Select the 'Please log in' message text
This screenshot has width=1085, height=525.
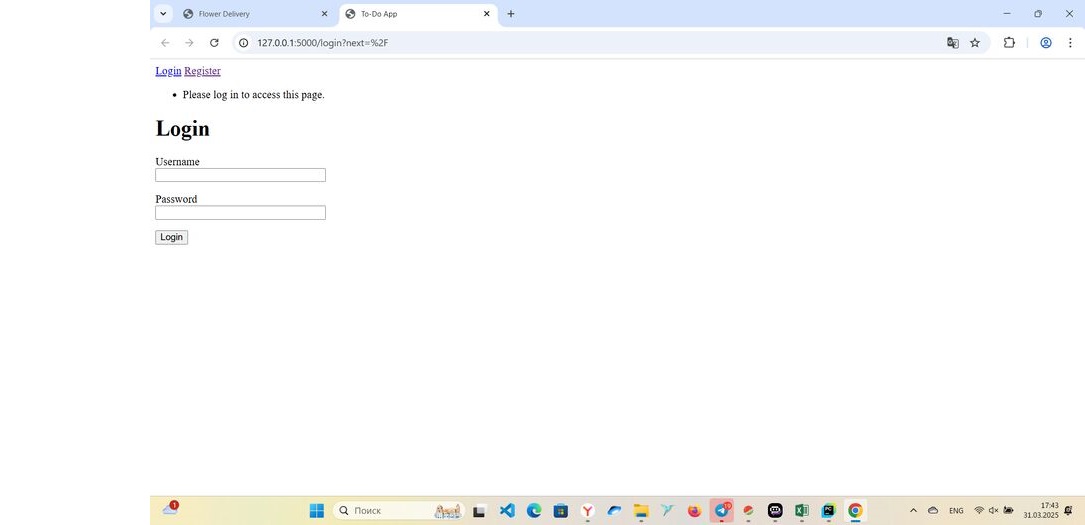253,95
